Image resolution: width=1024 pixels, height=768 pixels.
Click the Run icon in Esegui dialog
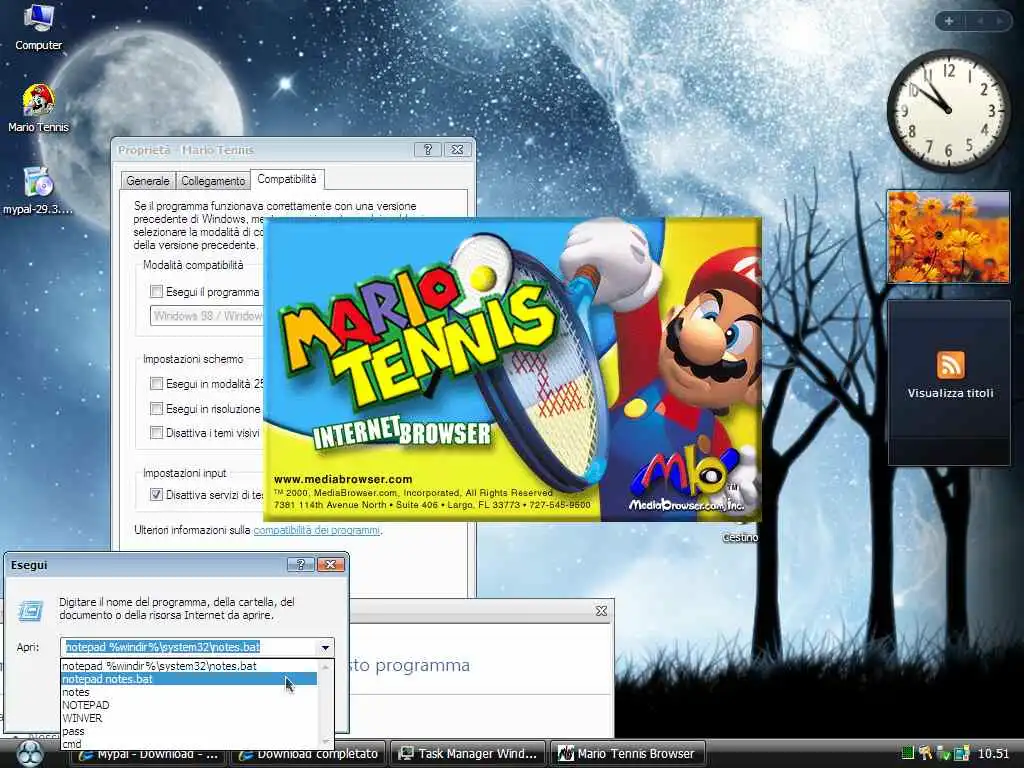31,610
